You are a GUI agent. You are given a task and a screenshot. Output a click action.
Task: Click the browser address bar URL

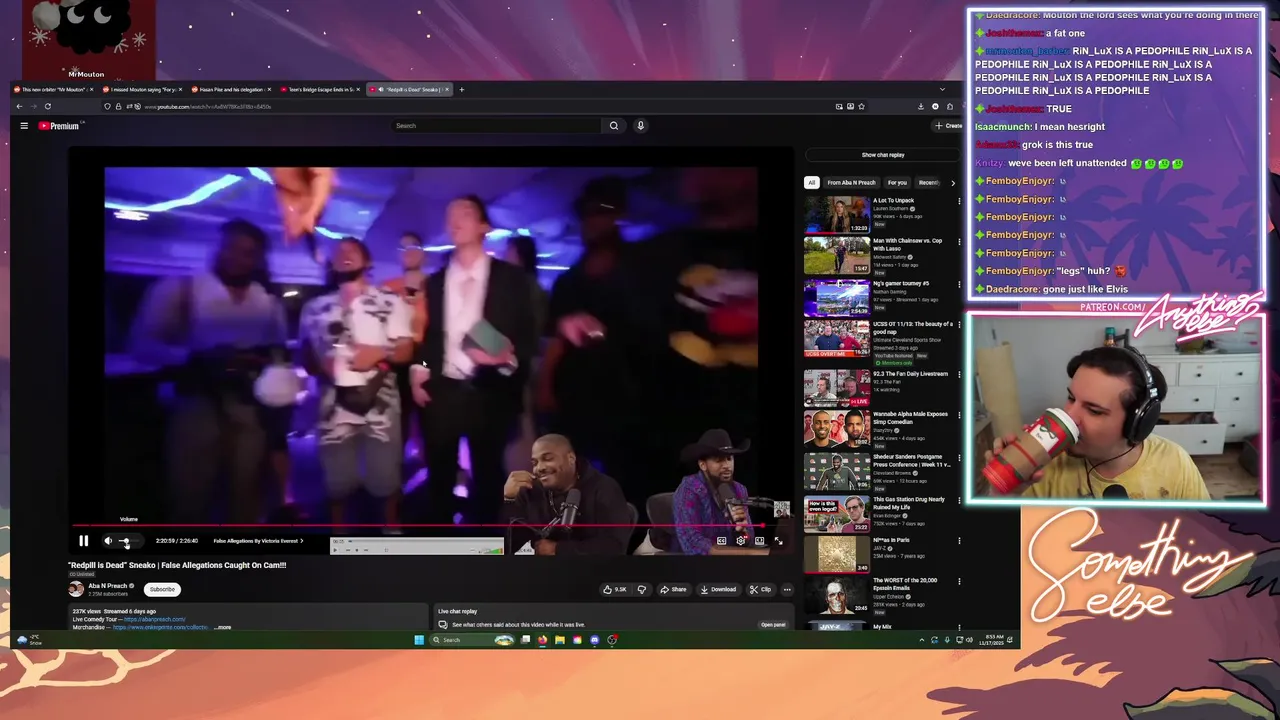(207, 106)
